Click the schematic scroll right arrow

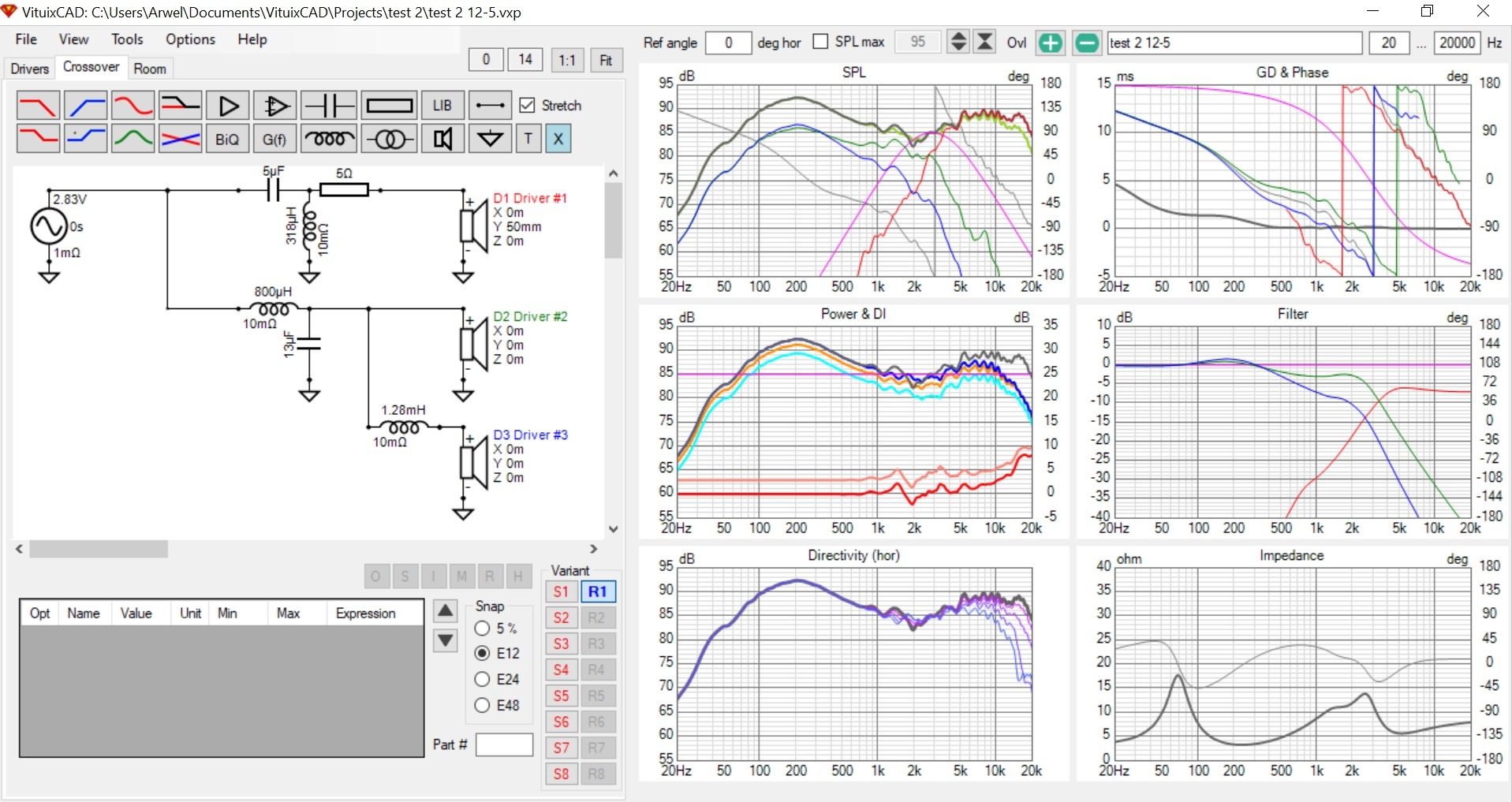[594, 549]
